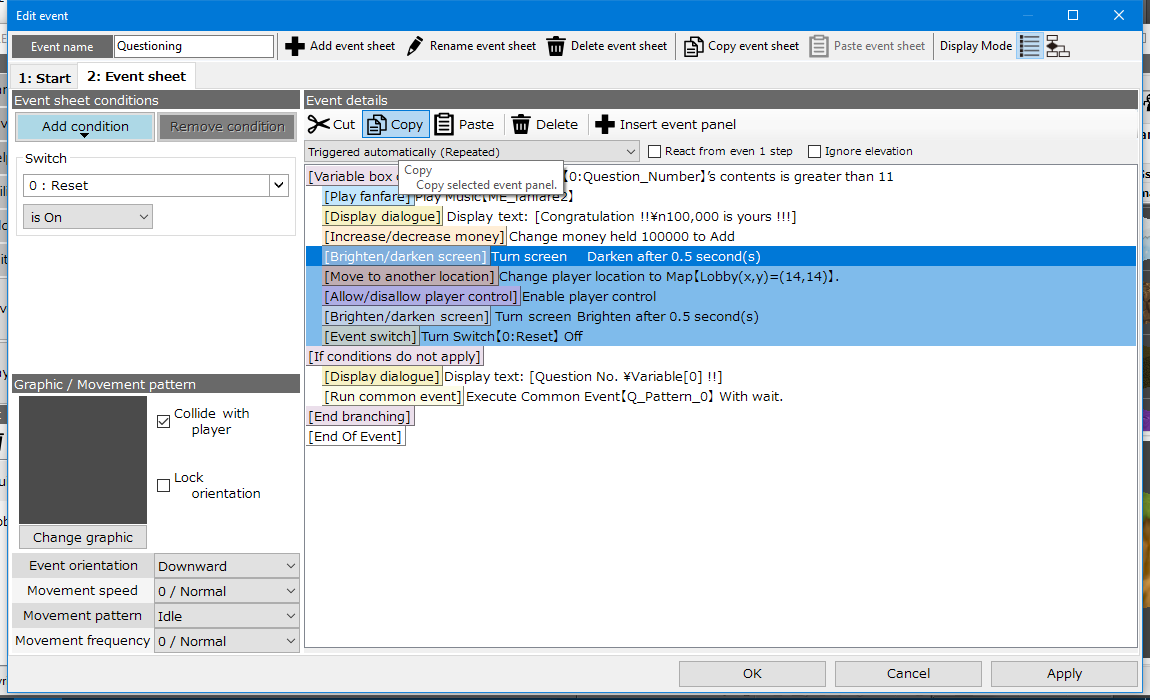Select the '2: Event sheet' tab
The image size is (1150, 700).
(x=136, y=76)
